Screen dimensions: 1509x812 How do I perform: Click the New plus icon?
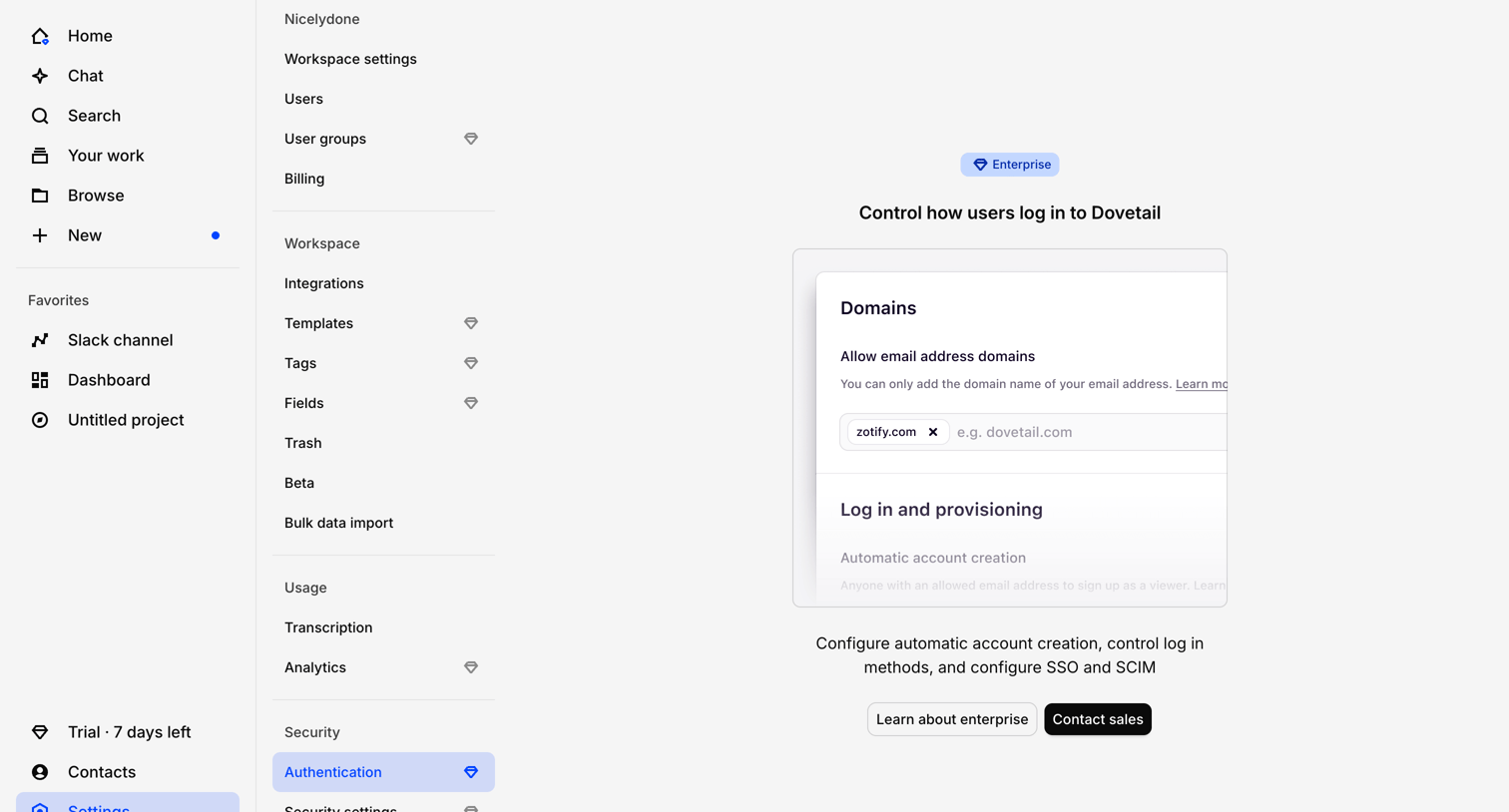pos(40,235)
